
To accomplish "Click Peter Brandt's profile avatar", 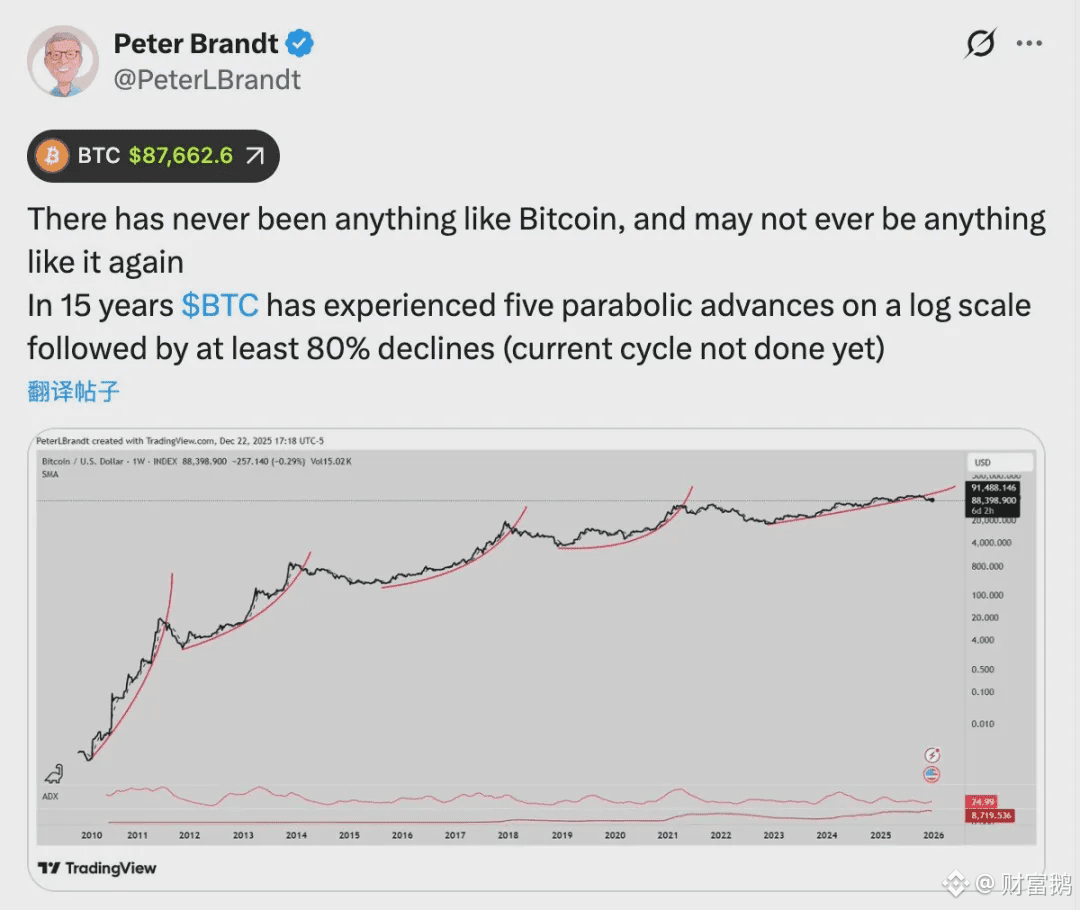I will (x=63, y=60).
